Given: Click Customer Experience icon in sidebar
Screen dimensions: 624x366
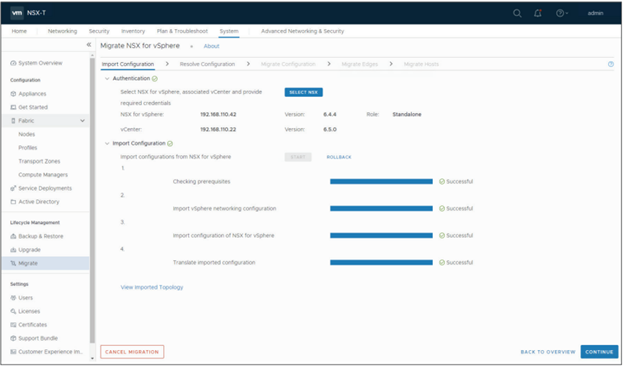Looking at the screenshot, I should [x=13, y=352].
